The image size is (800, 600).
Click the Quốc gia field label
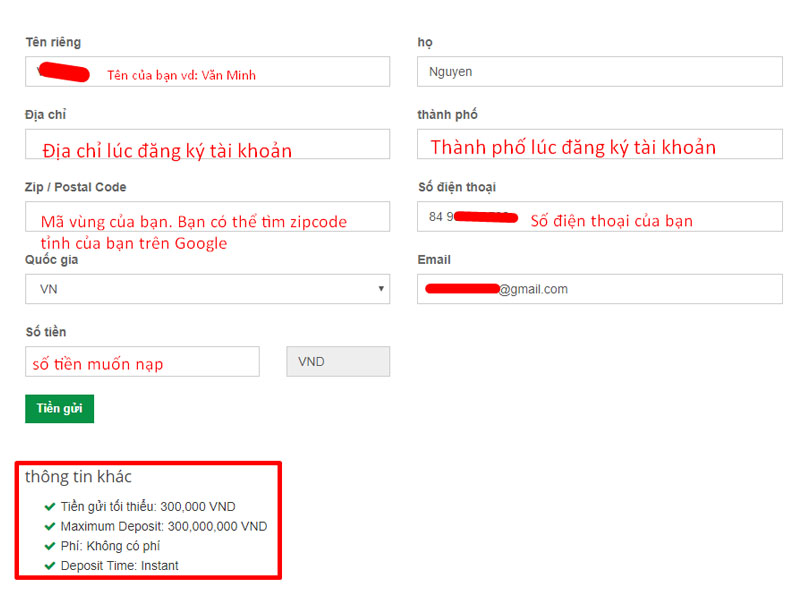tap(52, 260)
